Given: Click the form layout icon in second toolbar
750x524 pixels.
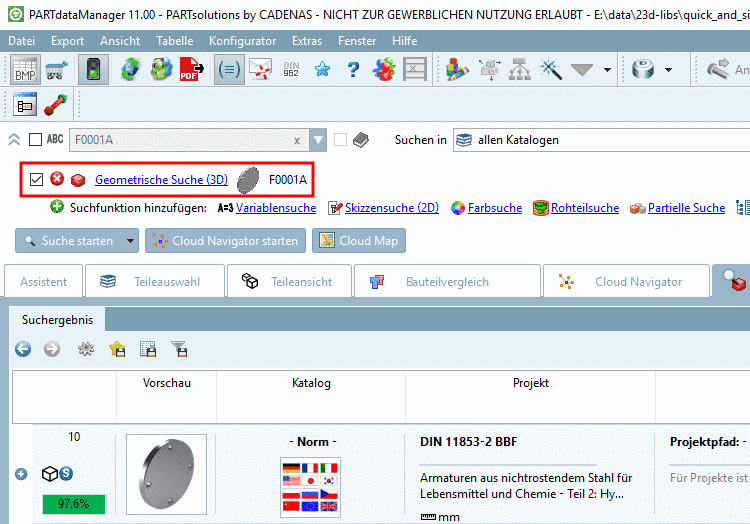Looking at the screenshot, I should (25, 105).
